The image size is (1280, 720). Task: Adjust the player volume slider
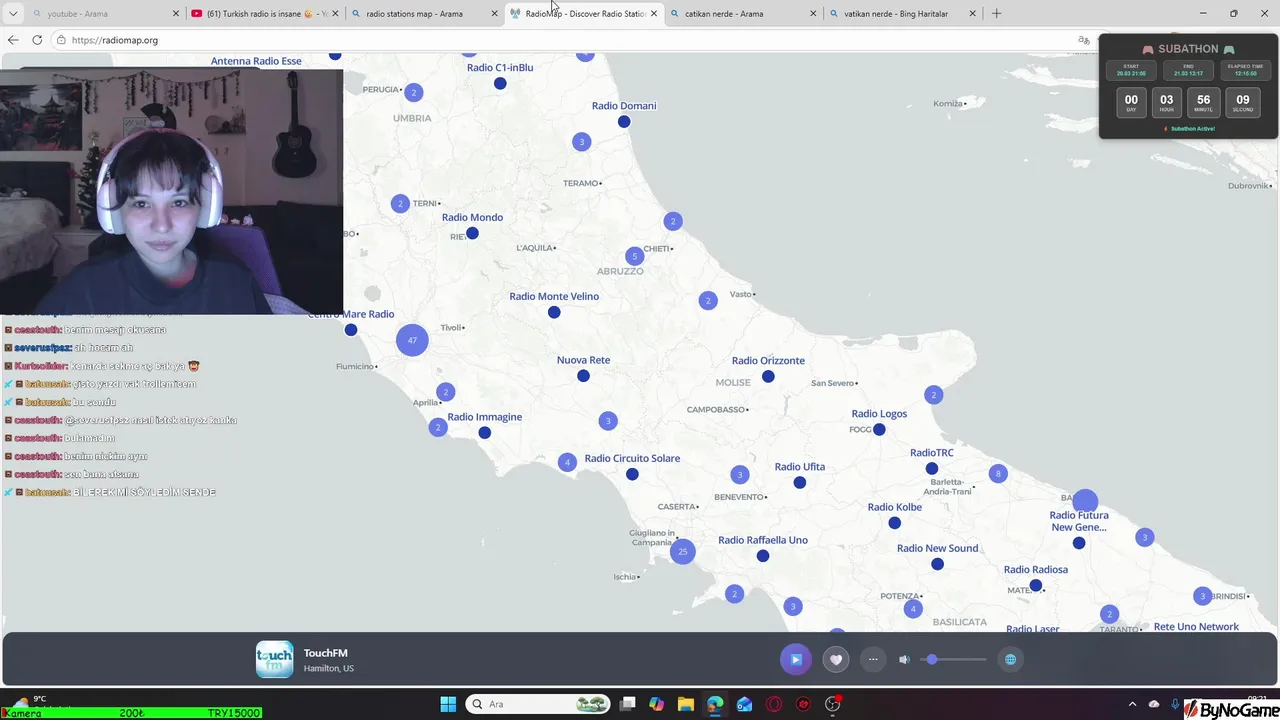[x=953, y=659]
